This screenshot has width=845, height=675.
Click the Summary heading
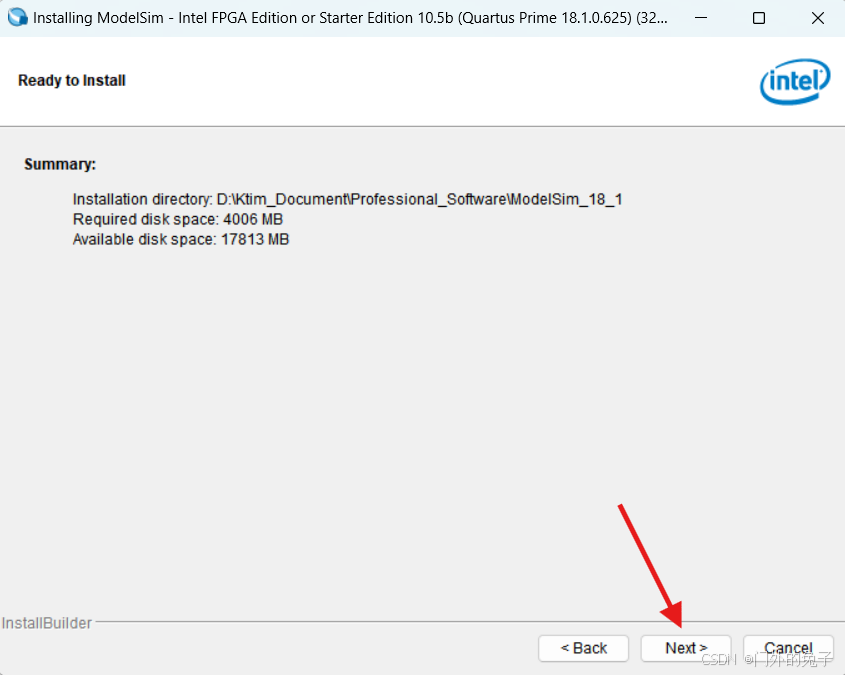pyautogui.click(x=60, y=164)
